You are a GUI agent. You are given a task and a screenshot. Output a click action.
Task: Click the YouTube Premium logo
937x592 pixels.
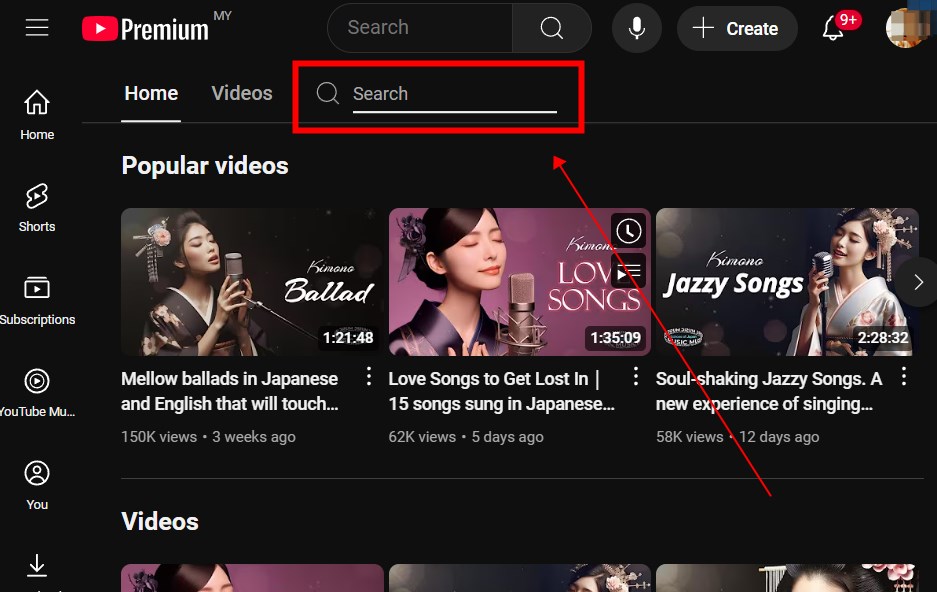(x=146, y=29)
